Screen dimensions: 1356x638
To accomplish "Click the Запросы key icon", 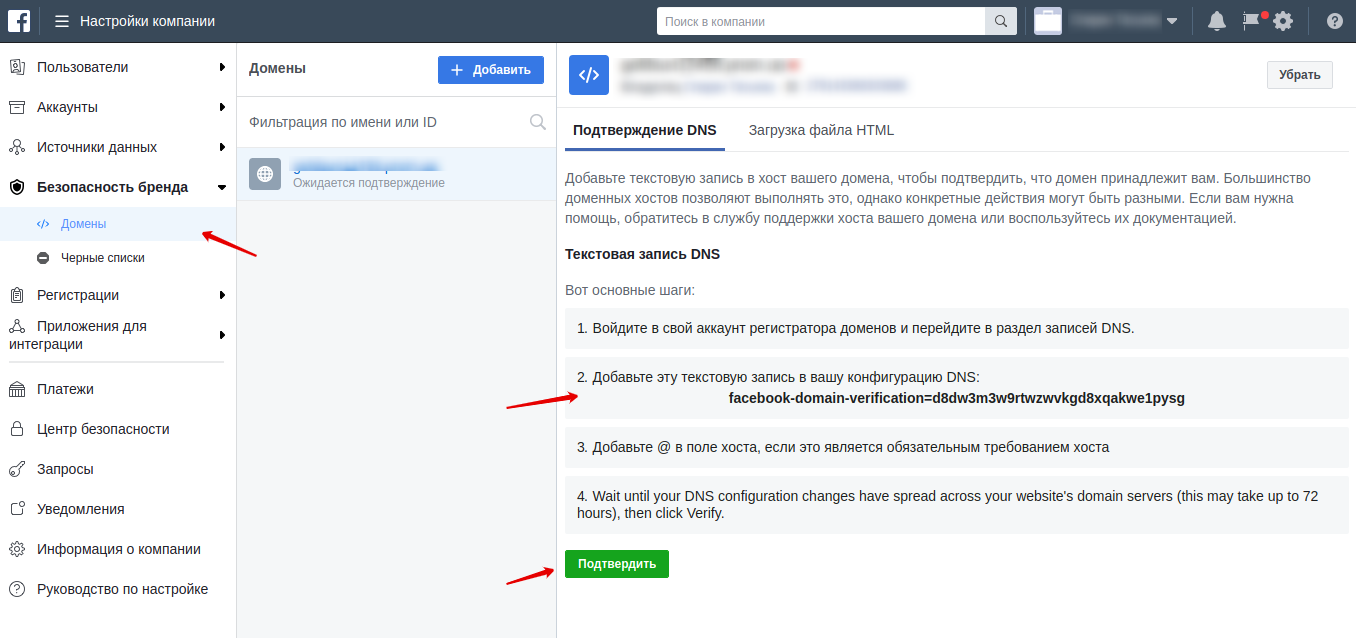I will [x=17, y=469].
